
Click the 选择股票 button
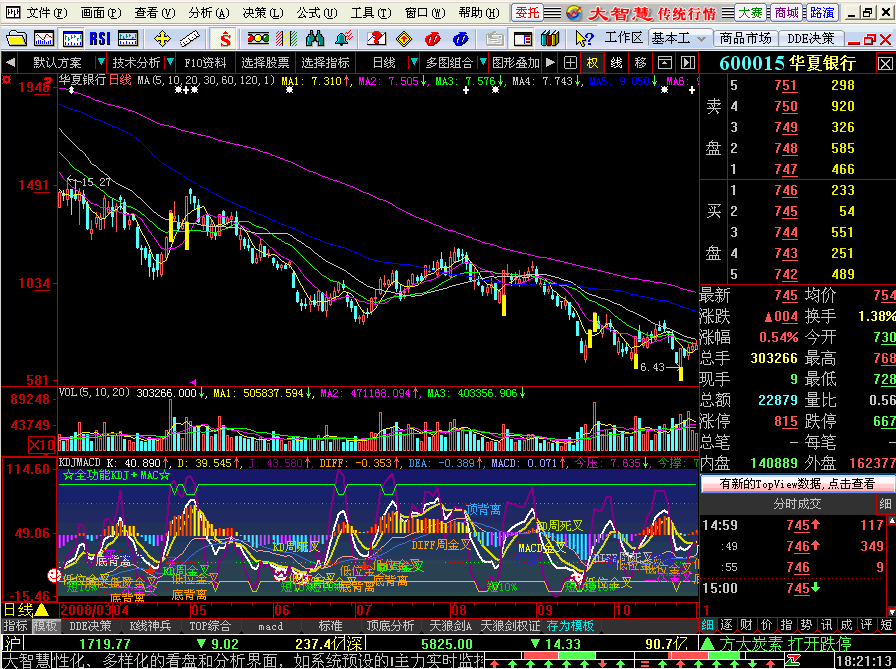pos(265,62)
